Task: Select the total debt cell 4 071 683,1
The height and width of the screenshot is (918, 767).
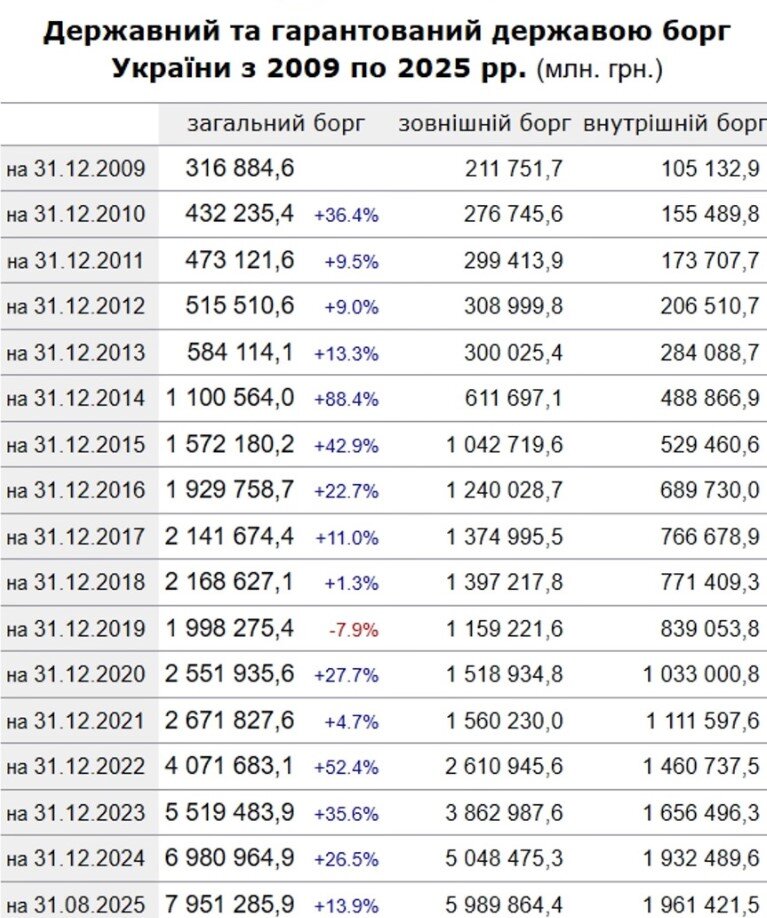Action: [230, 767]
